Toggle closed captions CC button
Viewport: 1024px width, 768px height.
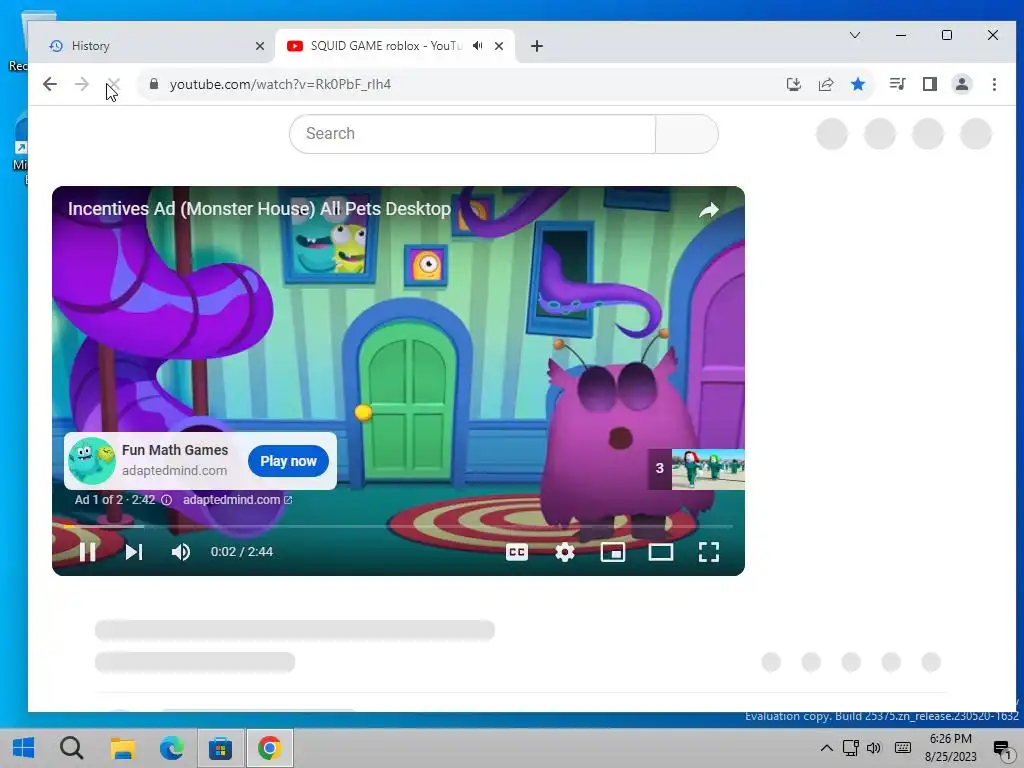(x=517, y=552)
